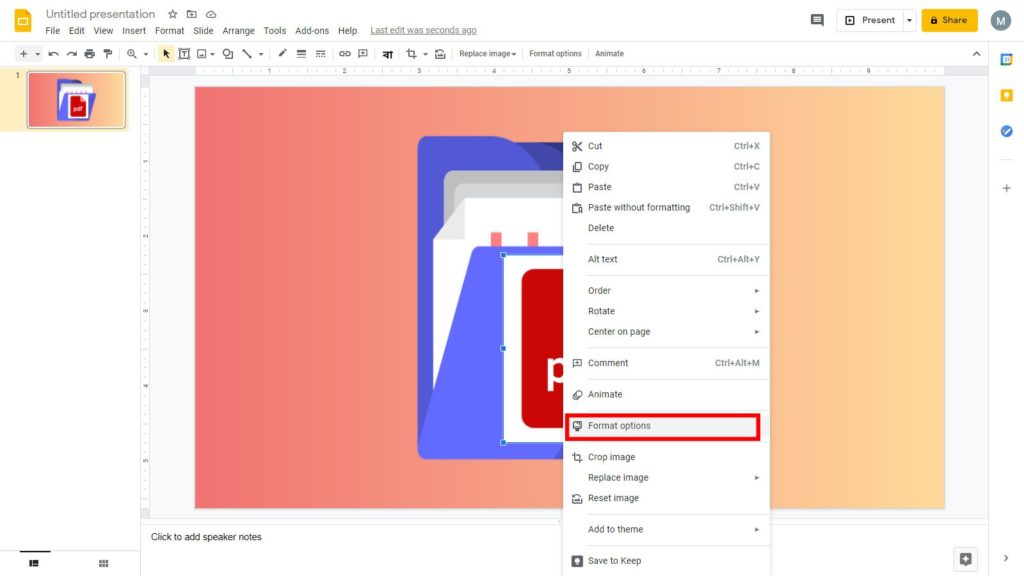
Task: Click the insert image toolbar icon
Action: click(202, 54)
